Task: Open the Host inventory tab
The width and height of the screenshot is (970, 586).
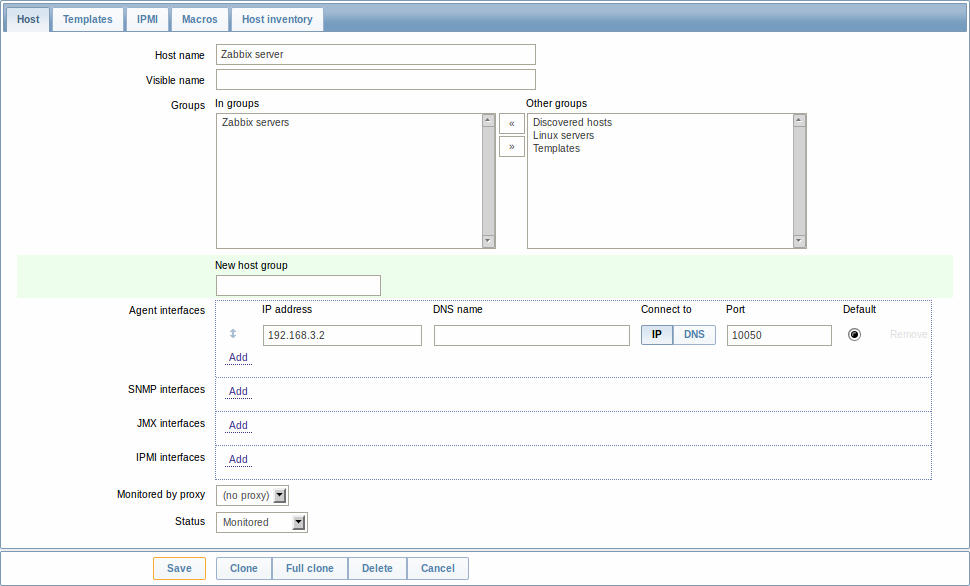Action: coord(277,19)
